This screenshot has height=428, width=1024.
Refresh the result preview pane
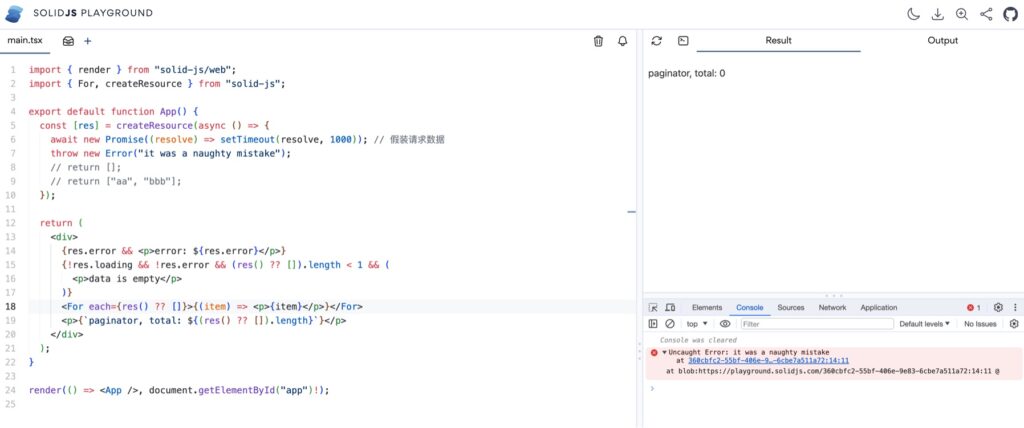(656, 41)
